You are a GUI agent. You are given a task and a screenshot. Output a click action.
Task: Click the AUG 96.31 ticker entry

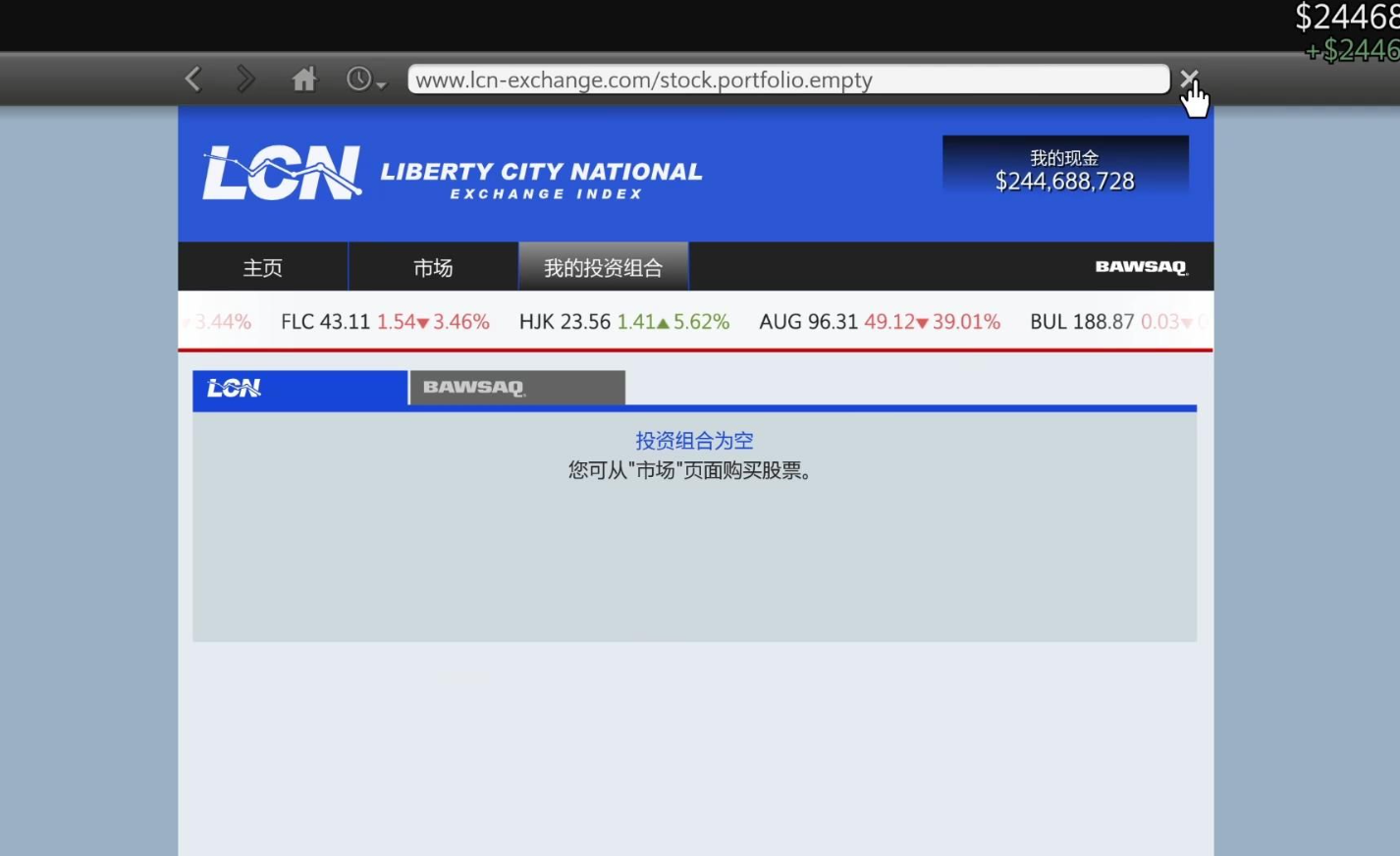coord(880,322)
